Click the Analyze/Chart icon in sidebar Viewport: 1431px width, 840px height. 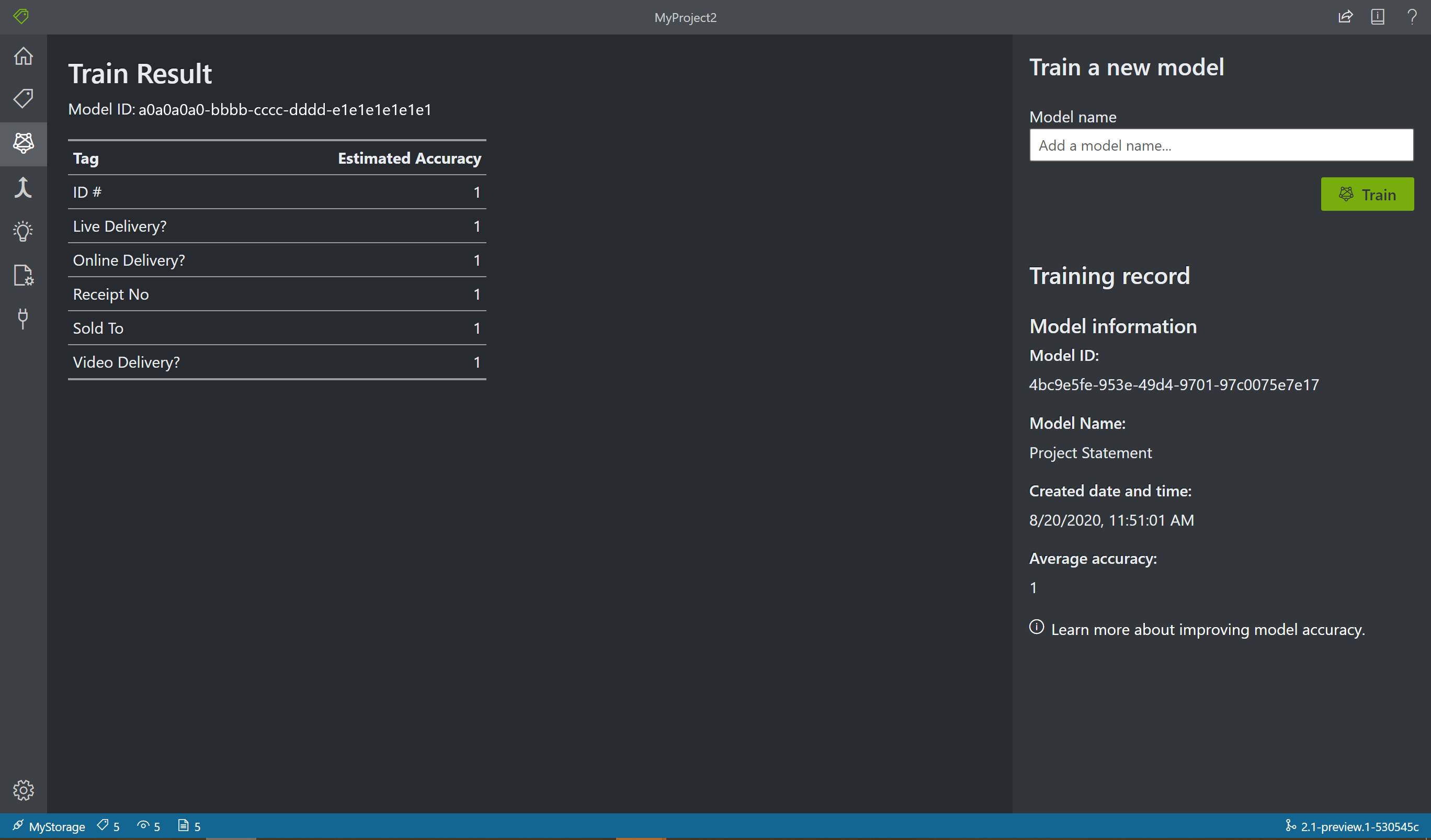[24, 230]
